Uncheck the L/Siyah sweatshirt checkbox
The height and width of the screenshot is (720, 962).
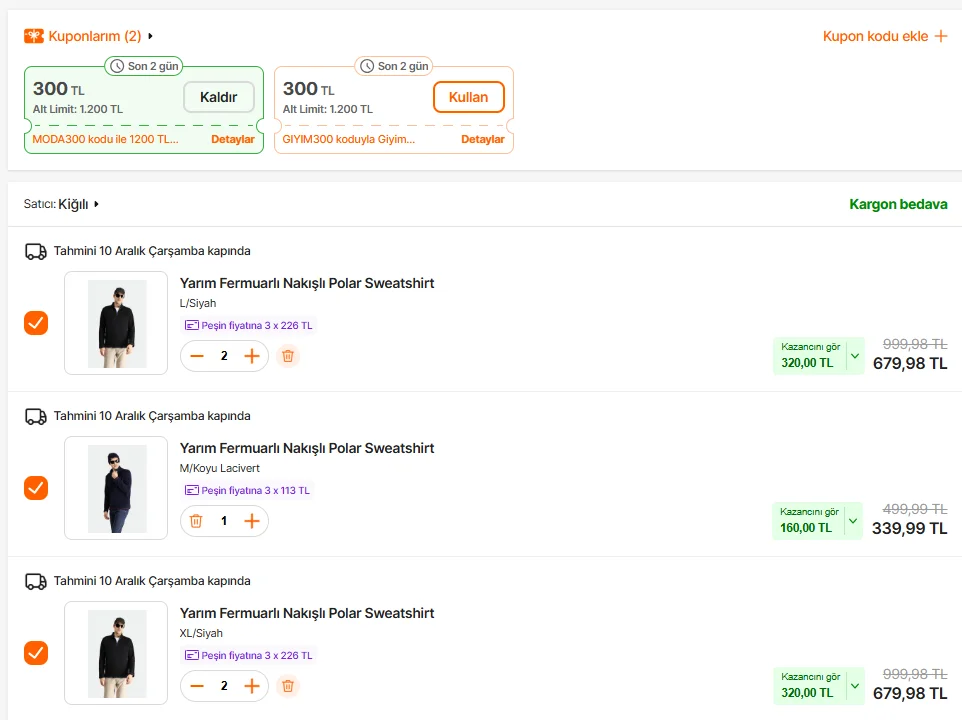pos(36,323)
